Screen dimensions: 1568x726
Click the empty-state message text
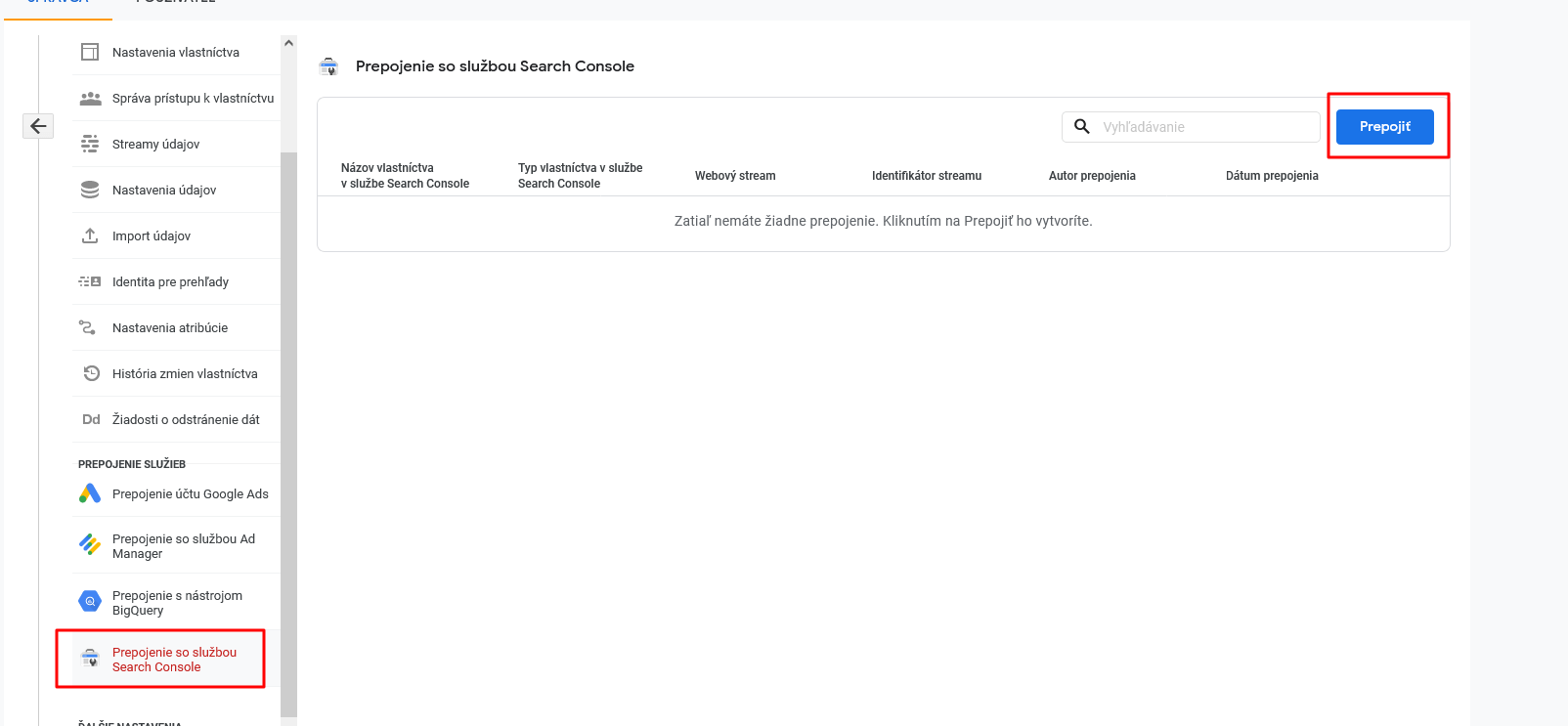pyautogui.click(x=883, y=221)
